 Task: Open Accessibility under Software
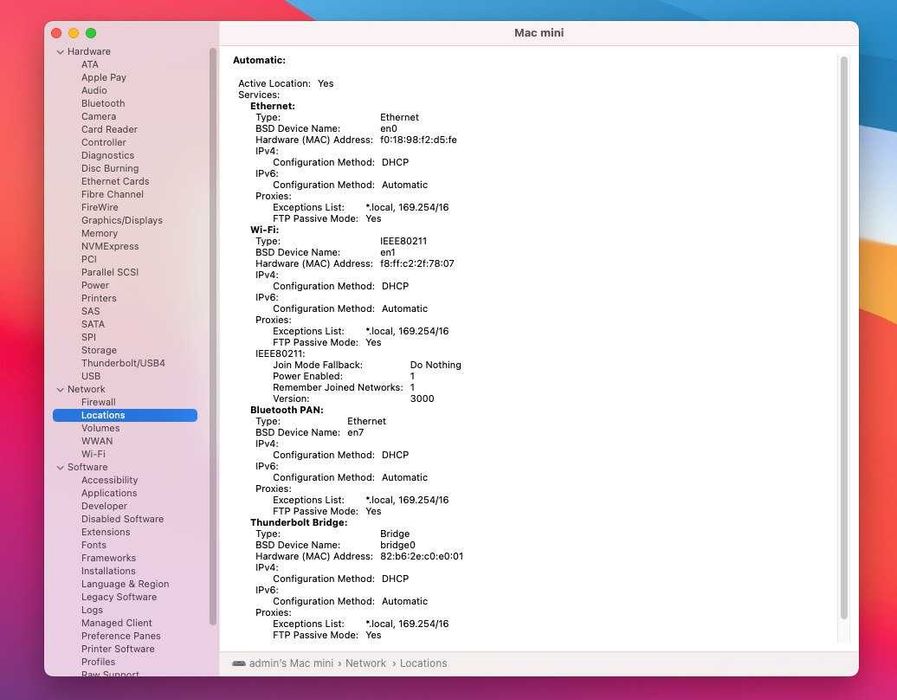(109, 480)
